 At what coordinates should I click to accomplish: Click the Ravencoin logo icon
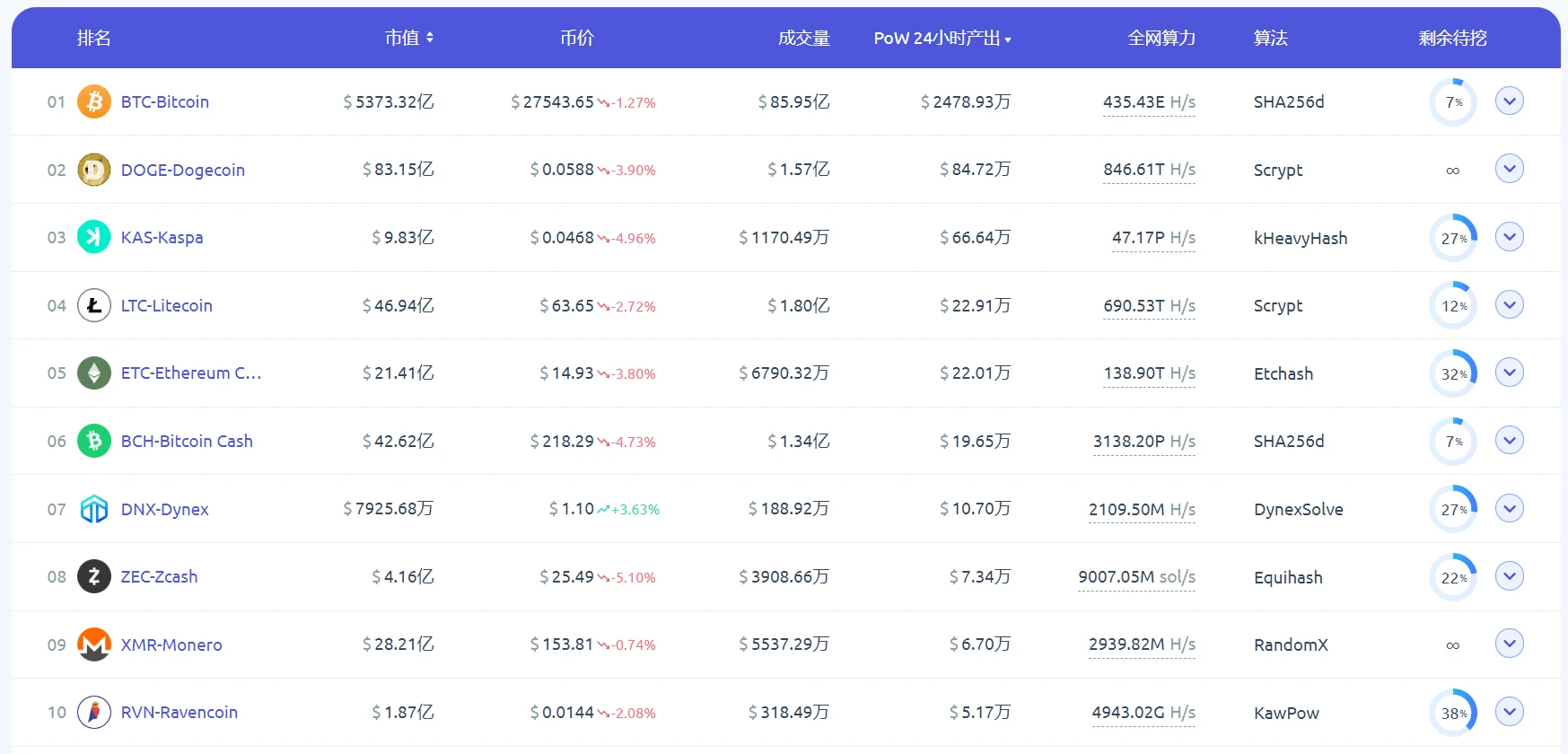[x=94, y=712]
